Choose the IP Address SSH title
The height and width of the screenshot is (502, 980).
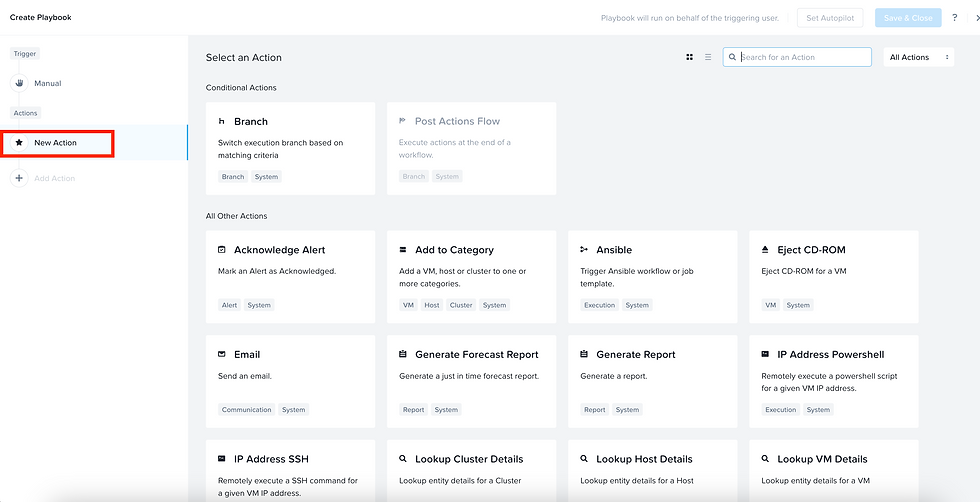tap(271, 458)
